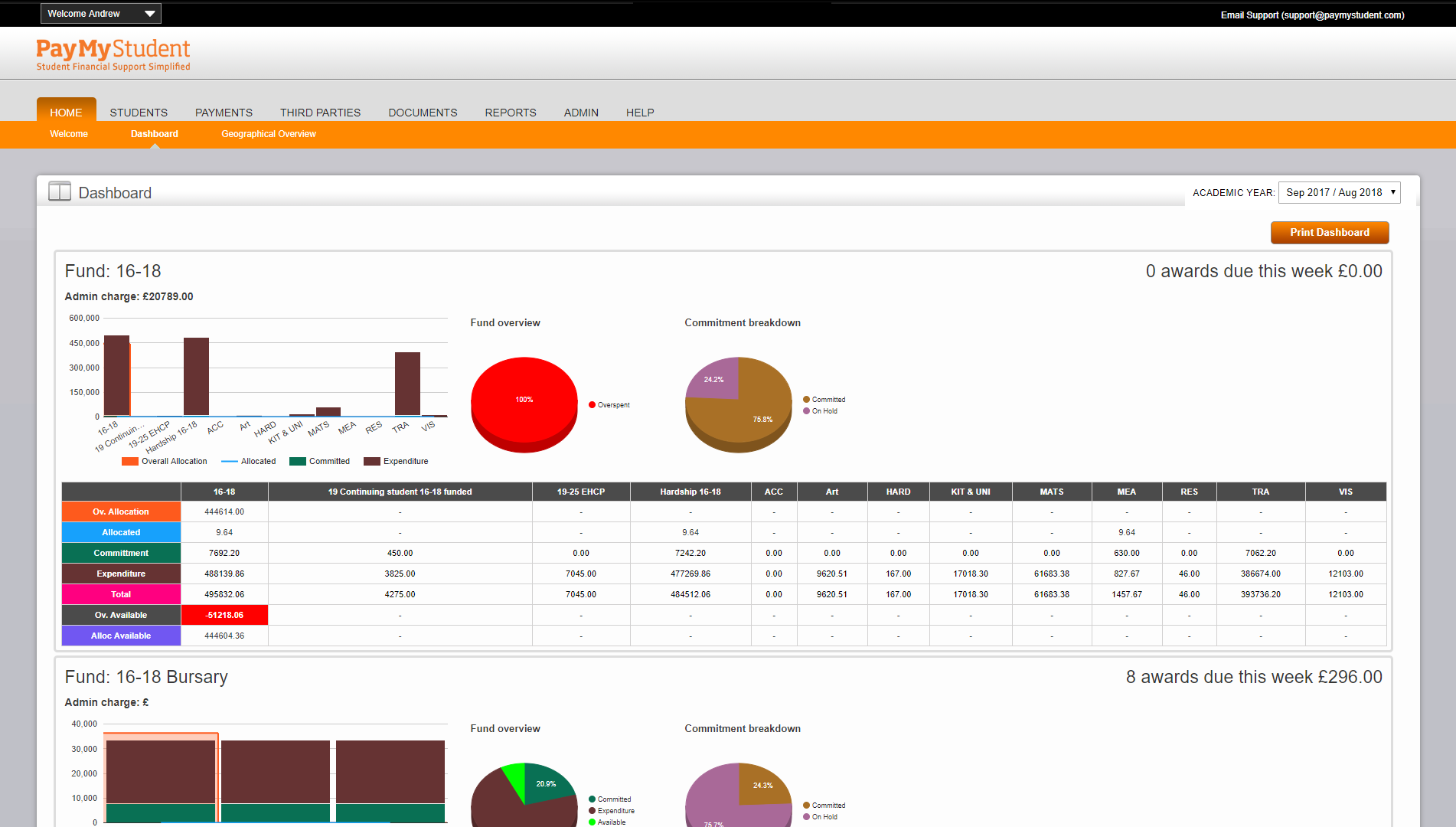Screen dimensions: 1456x827
Task: Open the Geographical Overview section
Action: [x=268, y=134]
